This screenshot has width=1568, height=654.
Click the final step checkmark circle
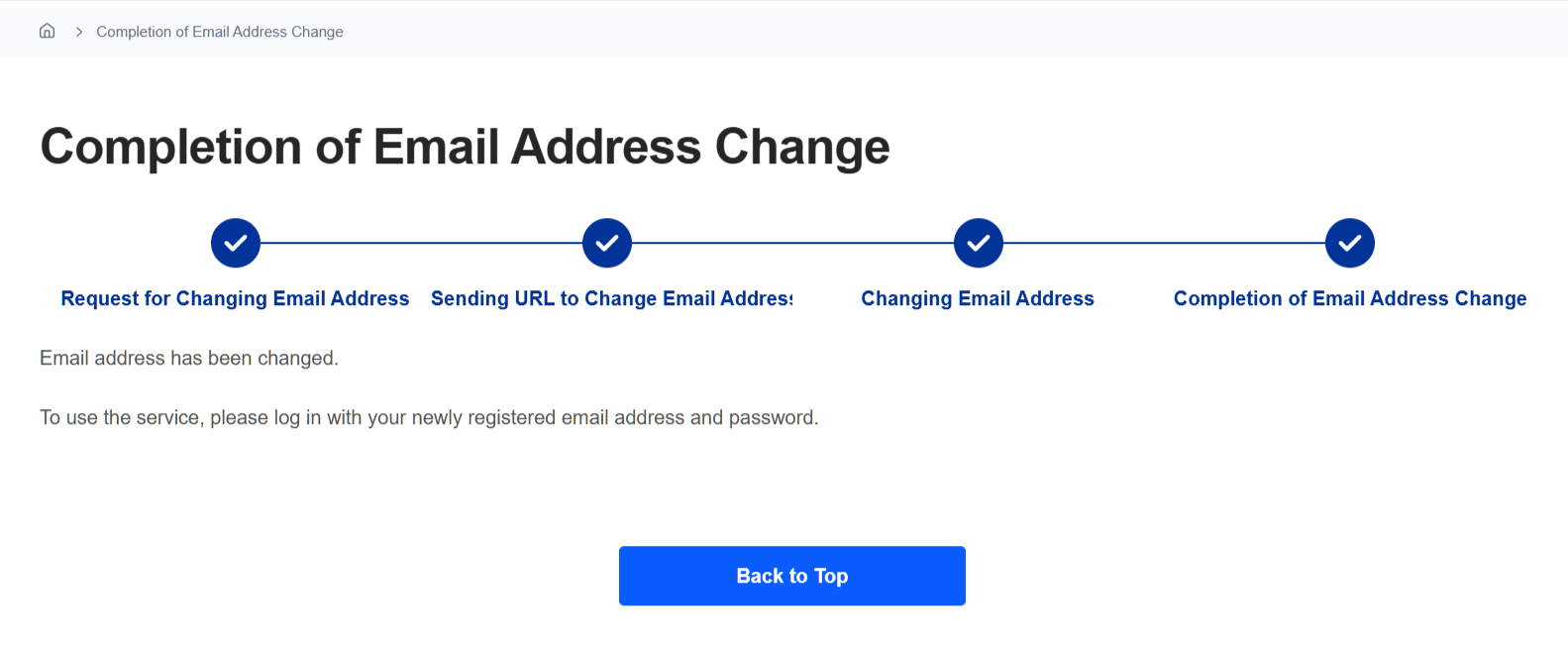tap(1350, 243)
